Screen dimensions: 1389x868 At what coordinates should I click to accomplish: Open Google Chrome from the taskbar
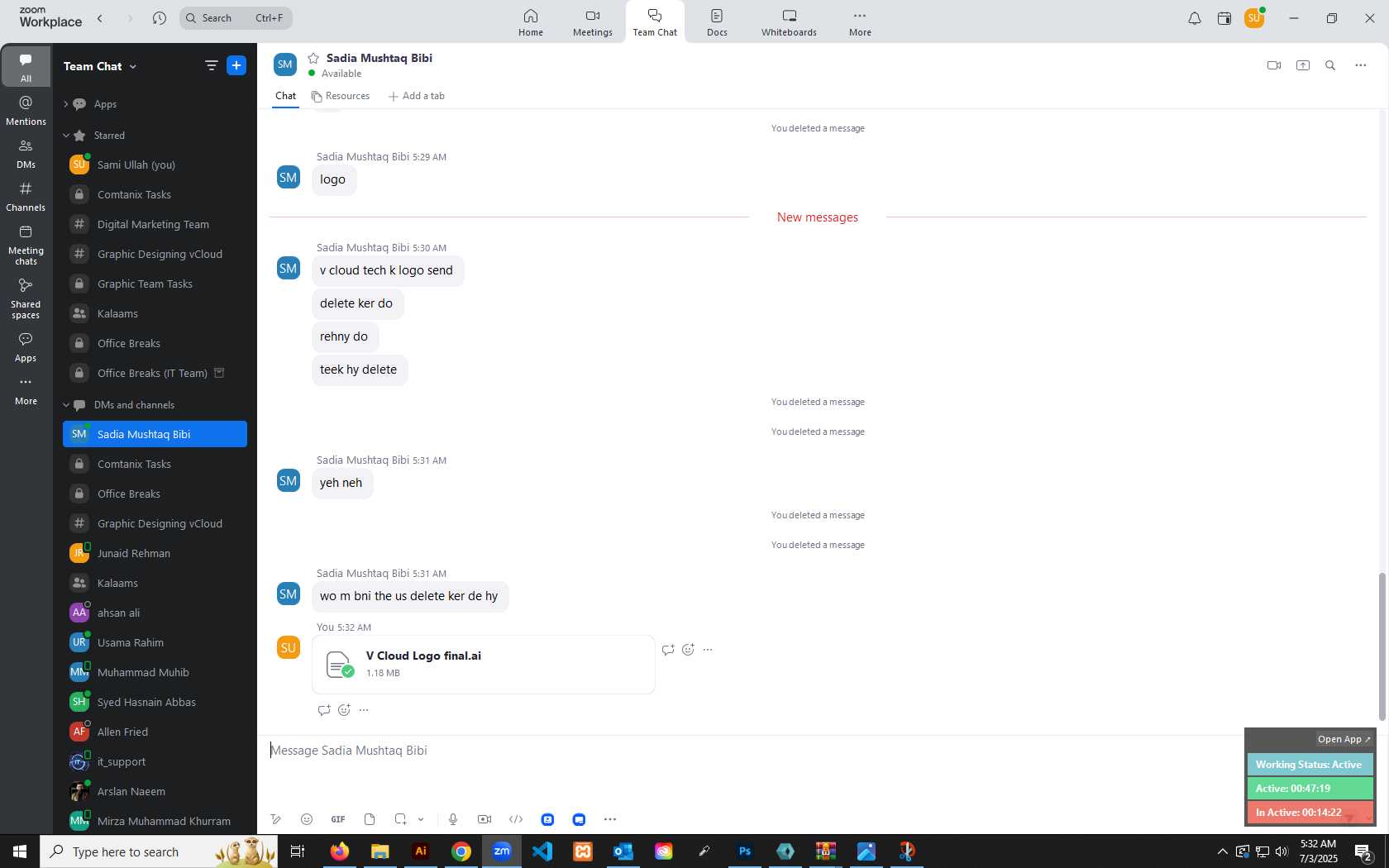click(461, 851)
